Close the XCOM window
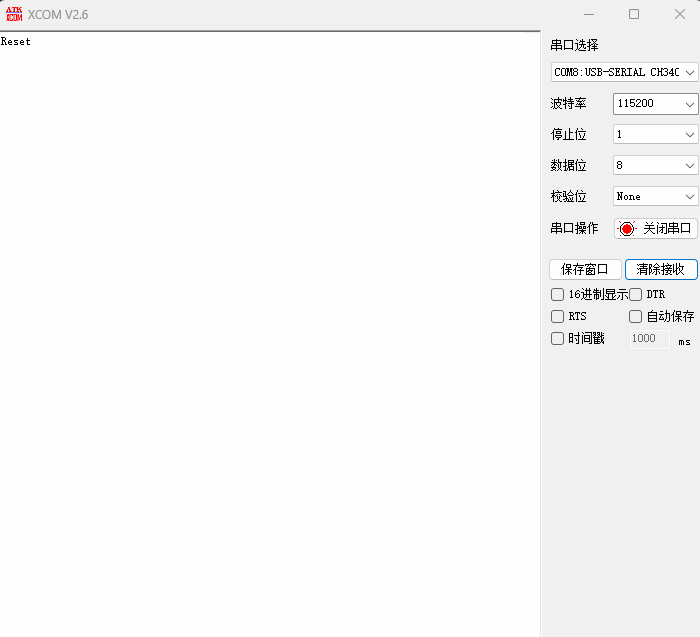Image resolution: width=700 pixels, height=637 pixels. tap(679, 14)
